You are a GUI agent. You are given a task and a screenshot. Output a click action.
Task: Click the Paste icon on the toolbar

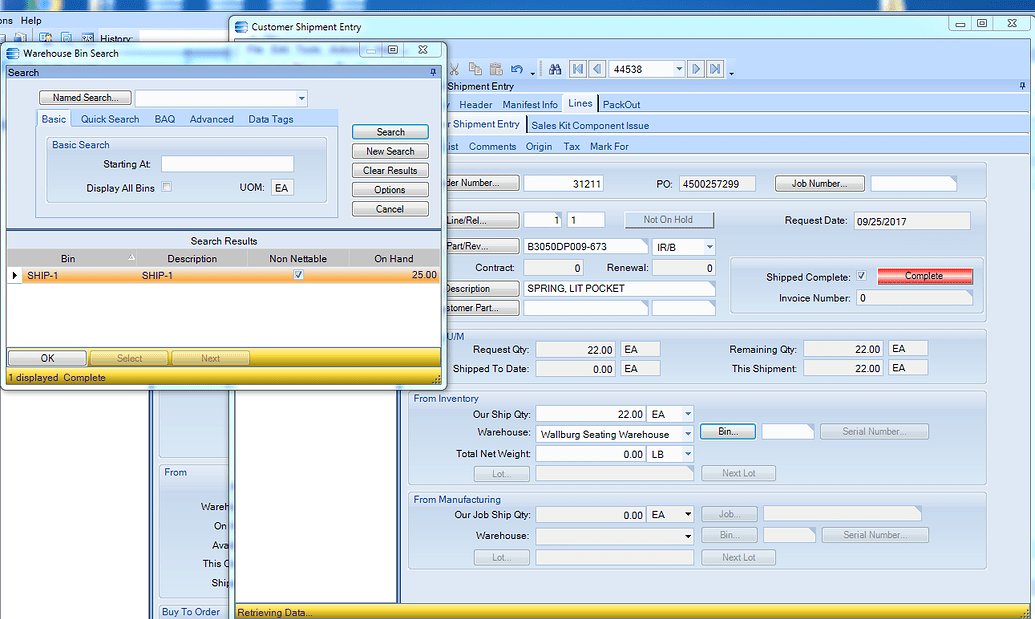(x=497, y=68)
